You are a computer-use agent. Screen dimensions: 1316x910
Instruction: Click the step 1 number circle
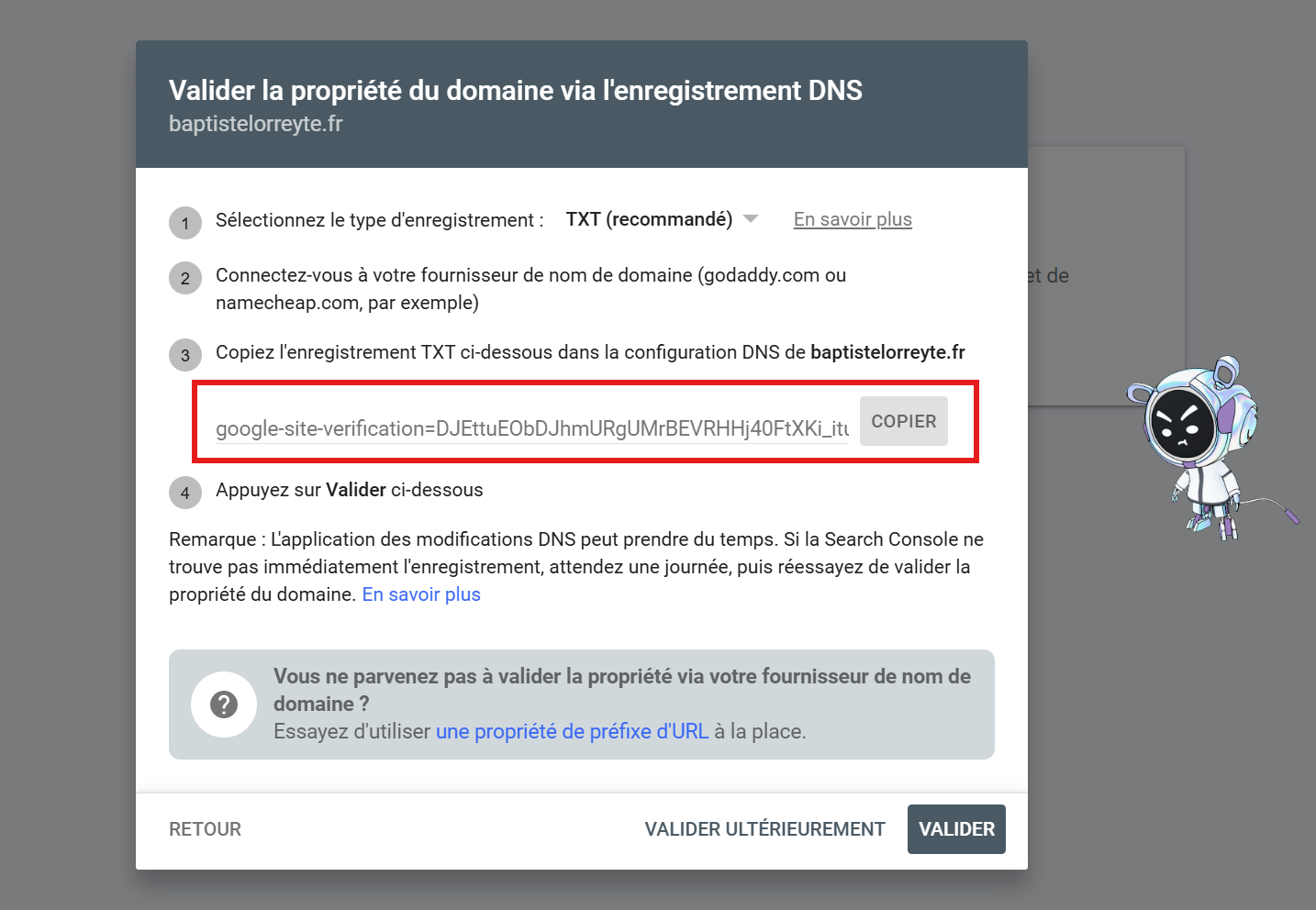[185, 223]
